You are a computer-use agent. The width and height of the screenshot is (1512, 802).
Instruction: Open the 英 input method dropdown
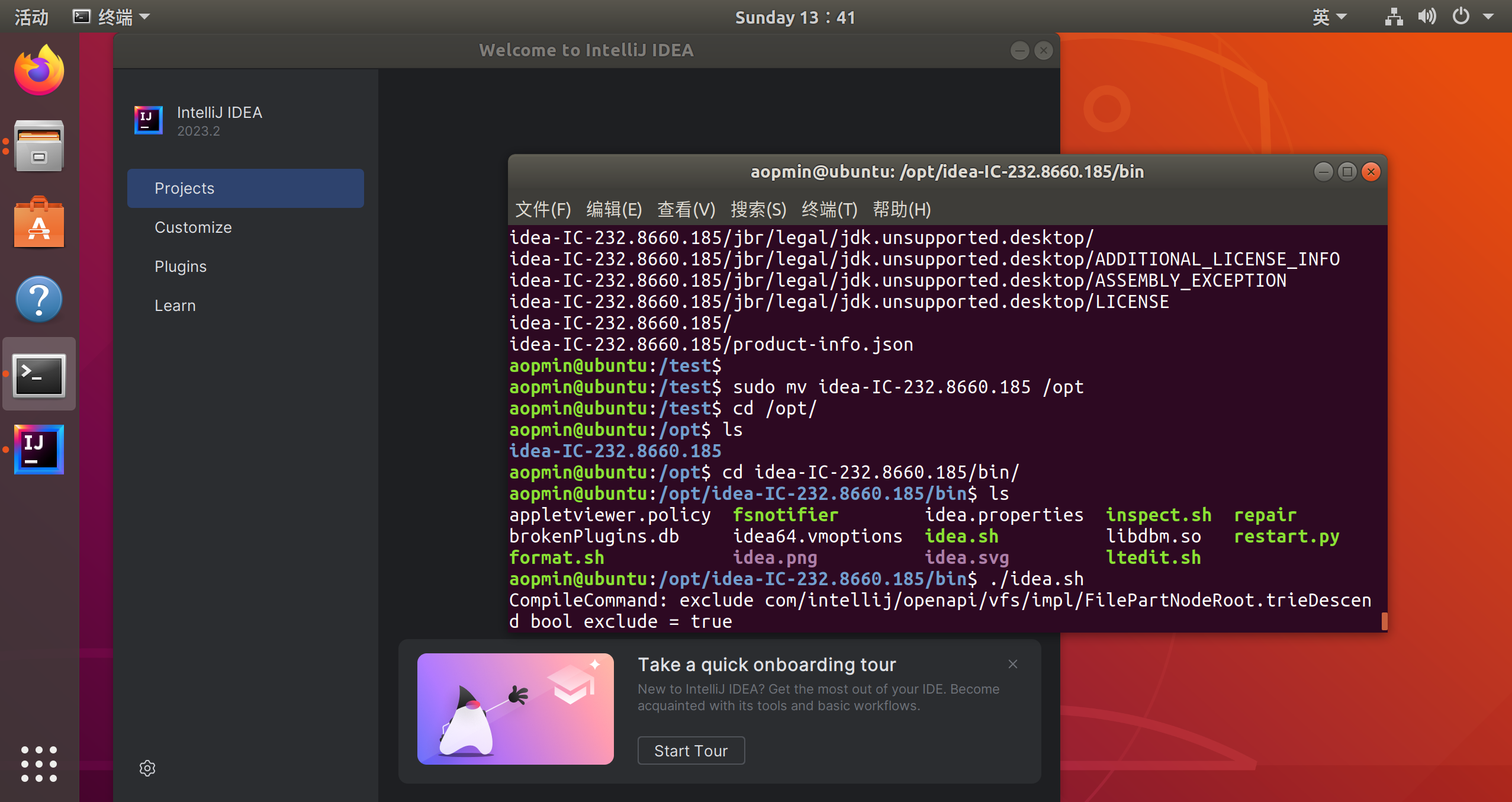[1330, 17]
